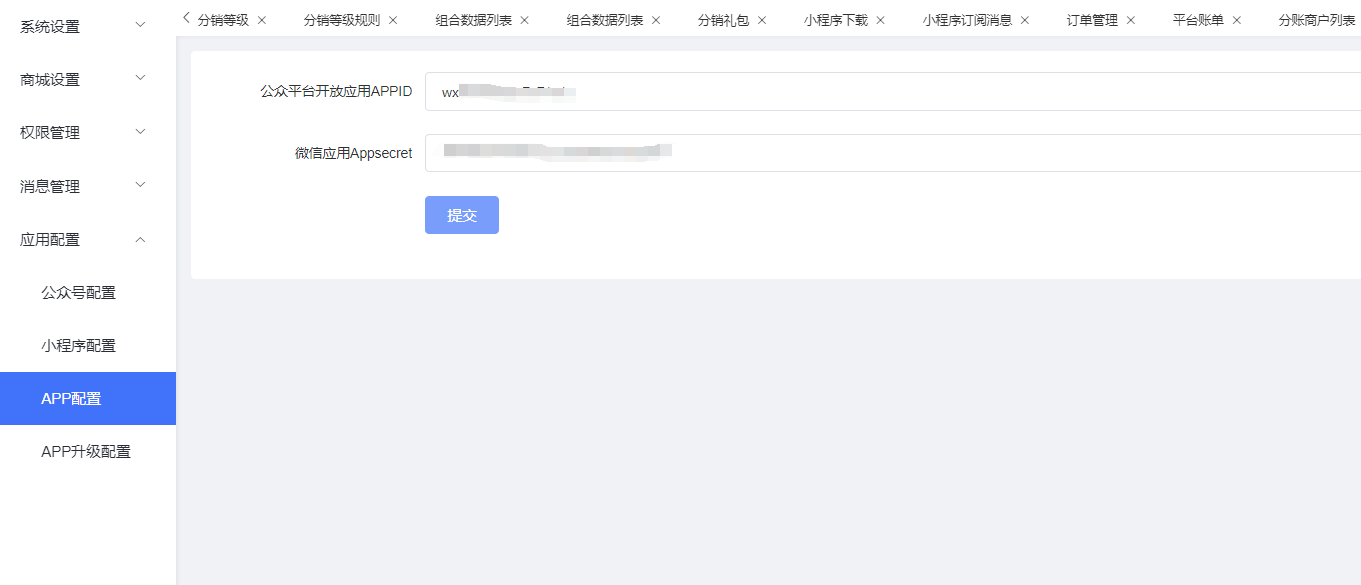Focus the 微信应用Appsecret input field

(x=893, y=153)
